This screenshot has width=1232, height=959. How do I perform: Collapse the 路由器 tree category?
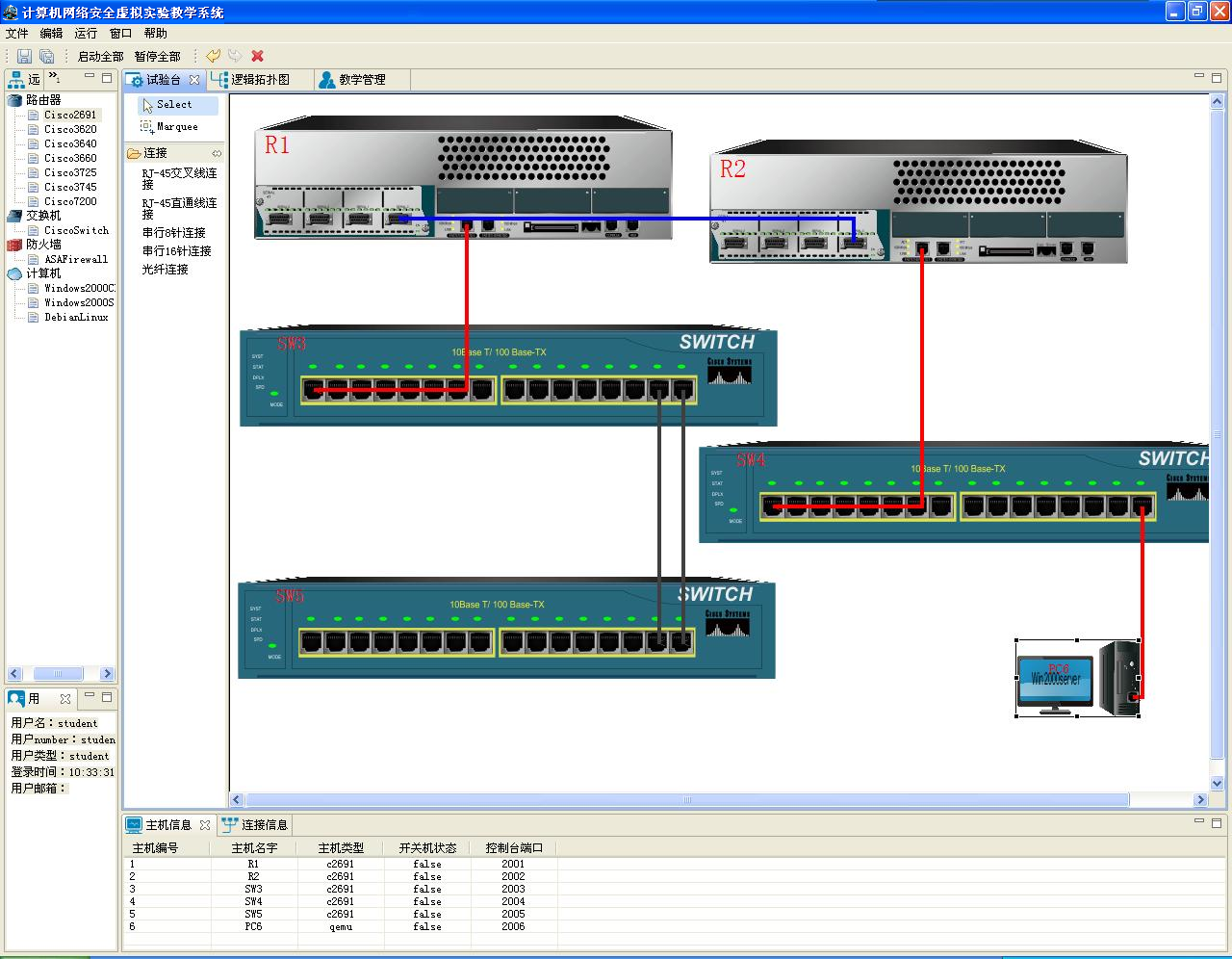pos(15,100)
